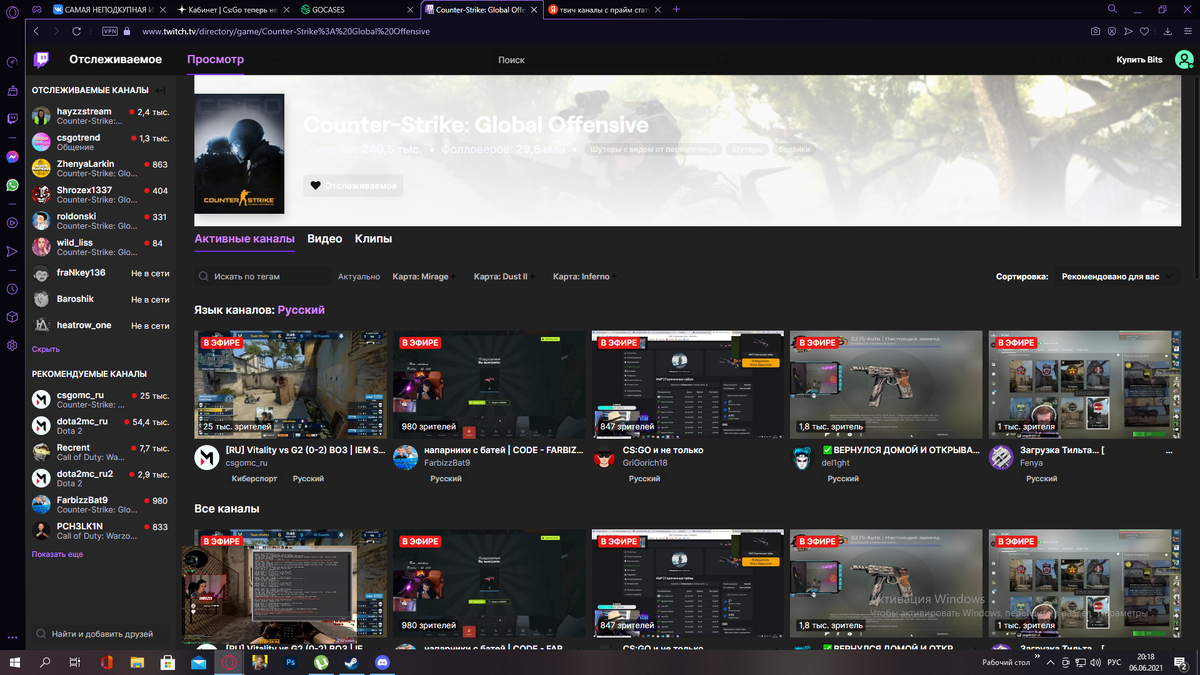Screen dimensions: 1200x675
Task: Open History clock icon in sidebar
Action: pyautogui.click(x=12, y=289)
